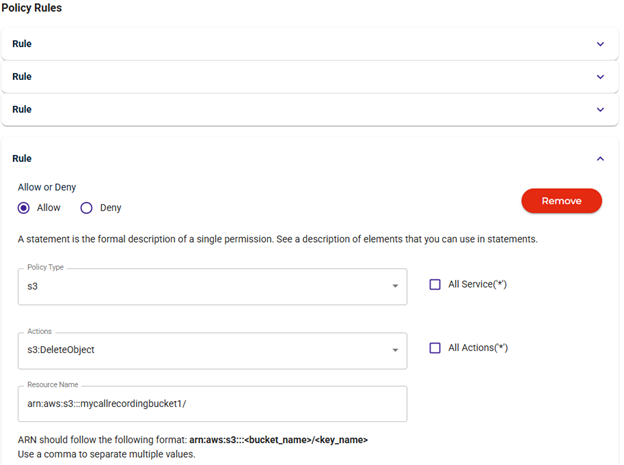Collapse the open Rule using up chevron
Viewport: 624px width, 465px height.
coord(600,159)
